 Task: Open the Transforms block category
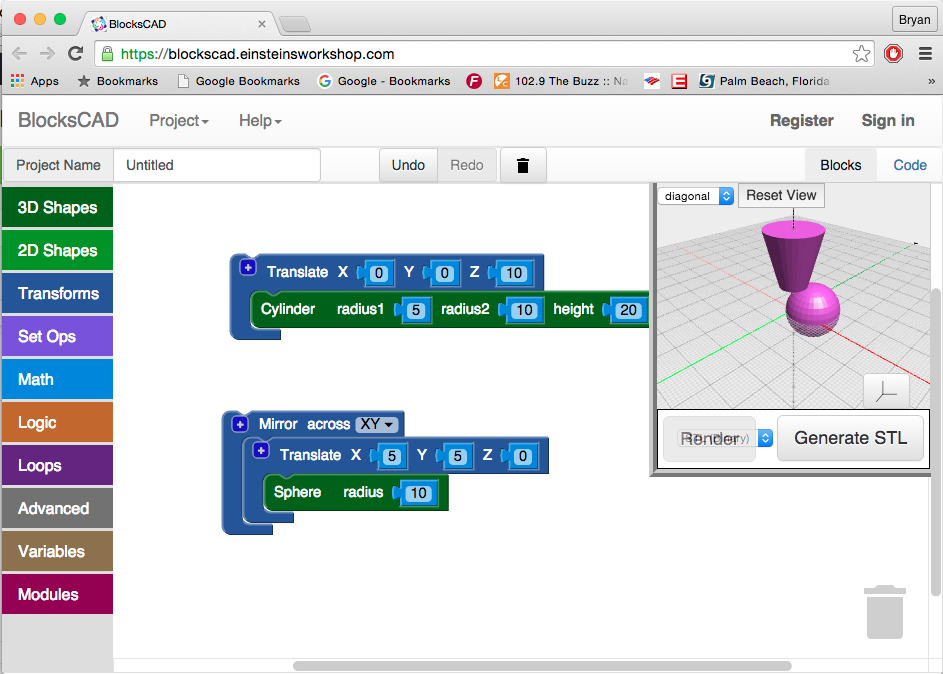coord(58,293)
